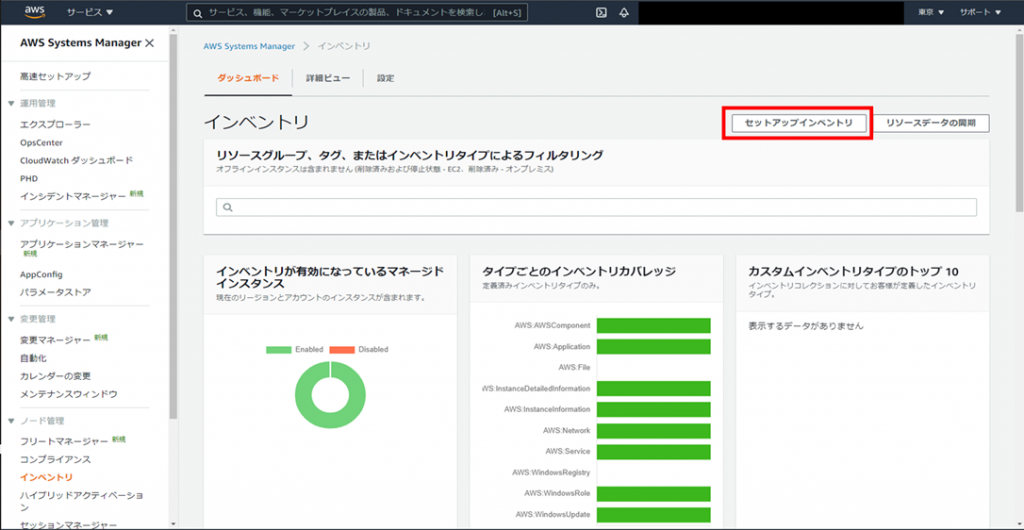Open 高速セットアップ in the sidebar
This screenshot has width=1024, height=530.
[56, 76]
